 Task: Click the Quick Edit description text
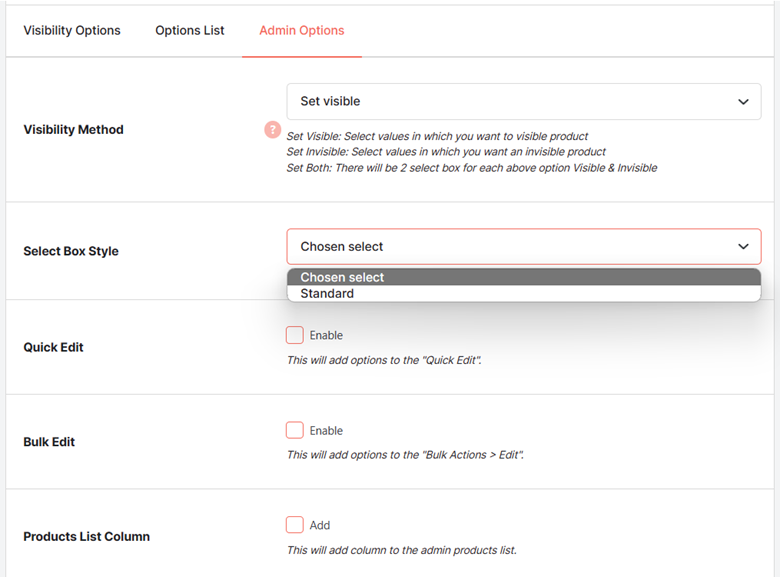tap(384, 360)
